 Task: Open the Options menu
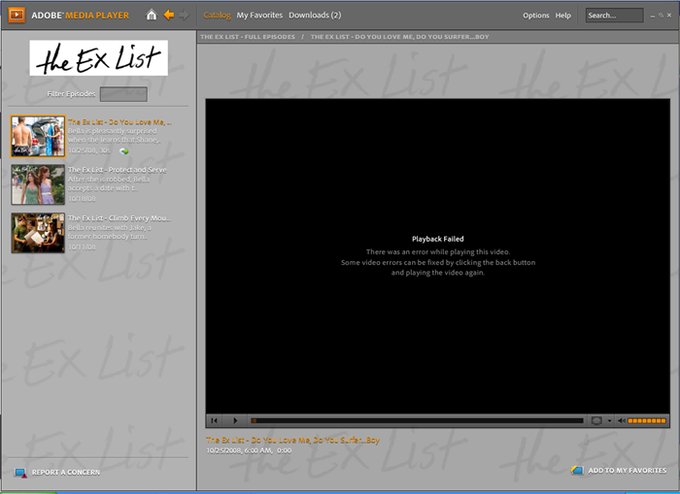[x=536, y=16]
